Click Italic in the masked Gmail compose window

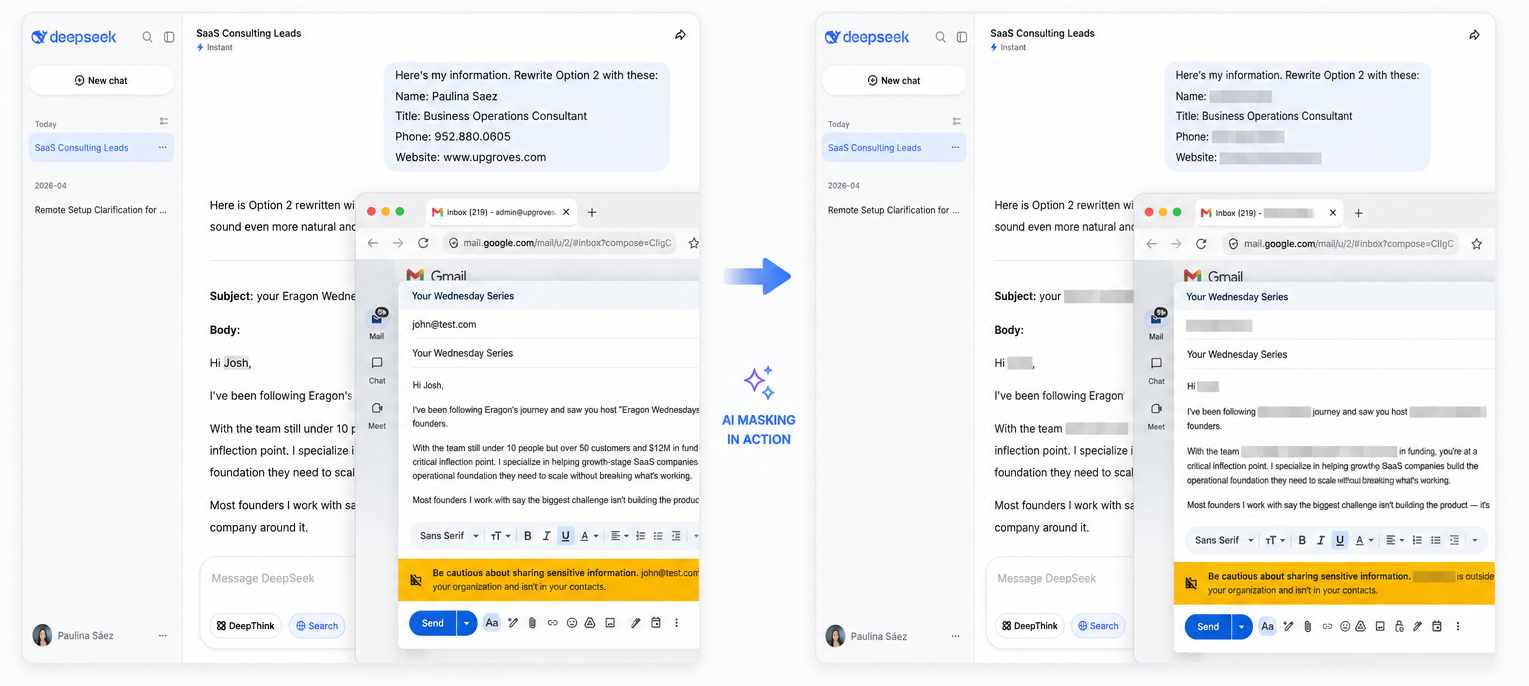click(1320, 540)
